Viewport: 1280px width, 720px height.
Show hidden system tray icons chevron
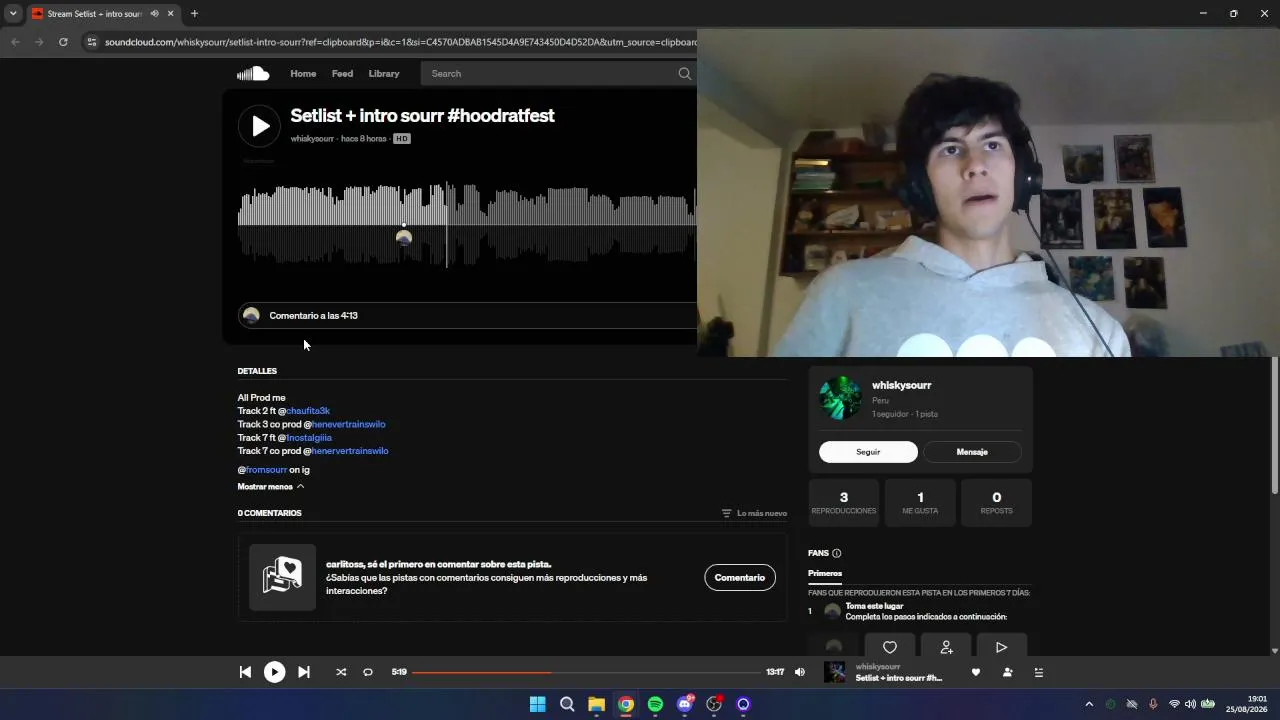(1089, 704)
